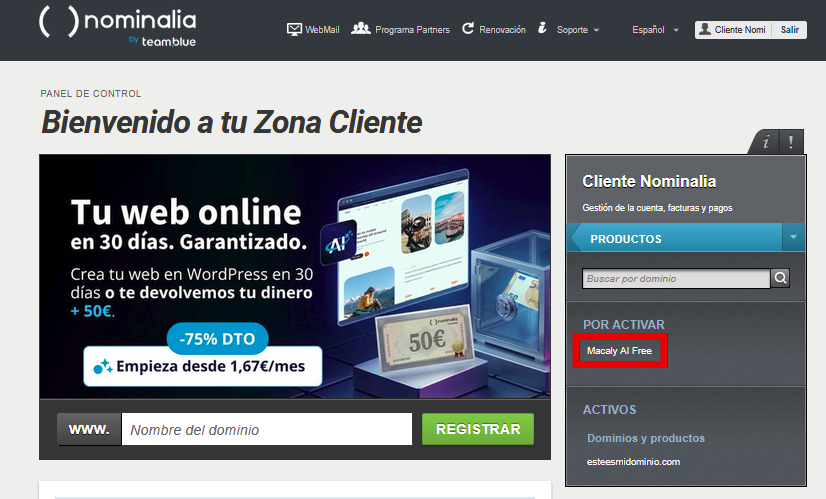Open the exclamation alerts tab icon
826x499 pixels.
pos(791,142)
